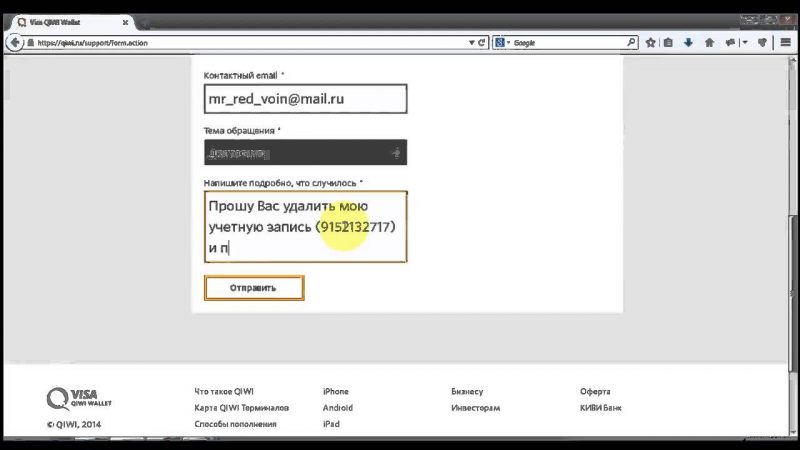Reload the page with the refresh icon
Screen dimensions: 800x450
[x=481, y=43]
